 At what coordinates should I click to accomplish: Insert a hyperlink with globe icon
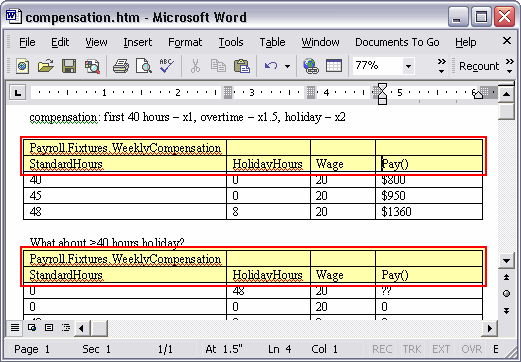(311, 66)
